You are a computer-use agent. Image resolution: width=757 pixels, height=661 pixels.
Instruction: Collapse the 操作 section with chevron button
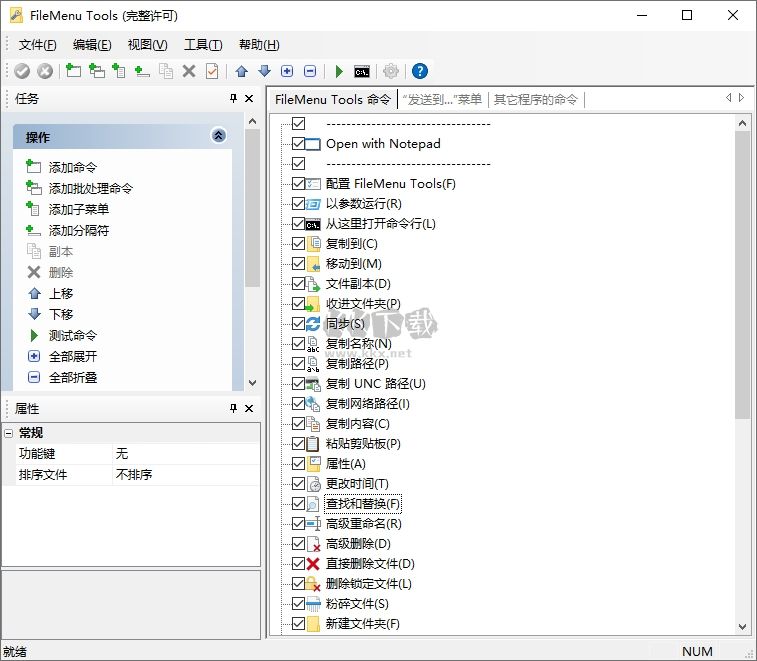(219, 136)
